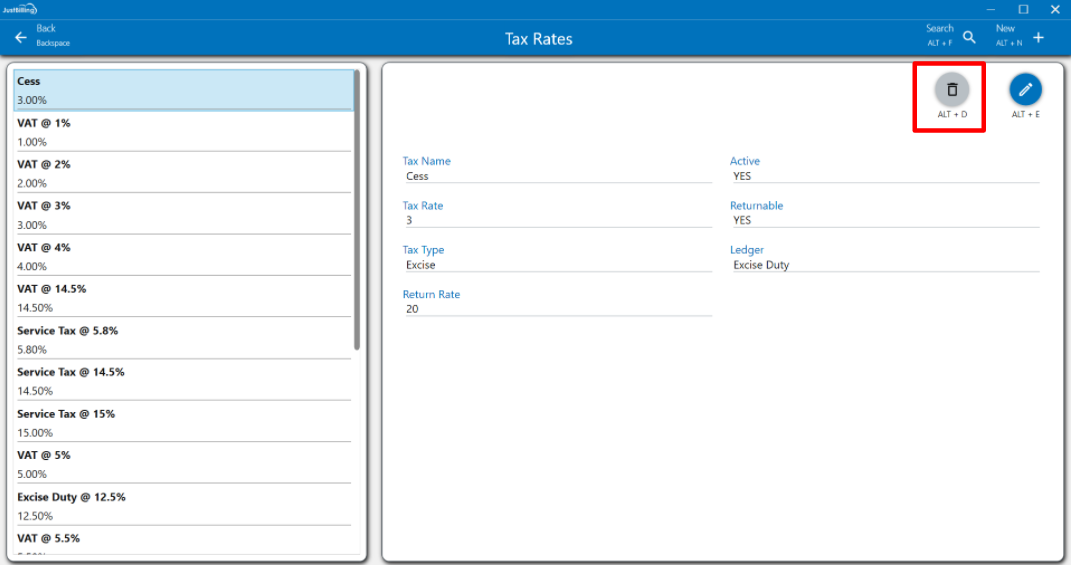Click the Ledger field showing Excise Duty
1072x567 pixels.
(x=884, y=265)
